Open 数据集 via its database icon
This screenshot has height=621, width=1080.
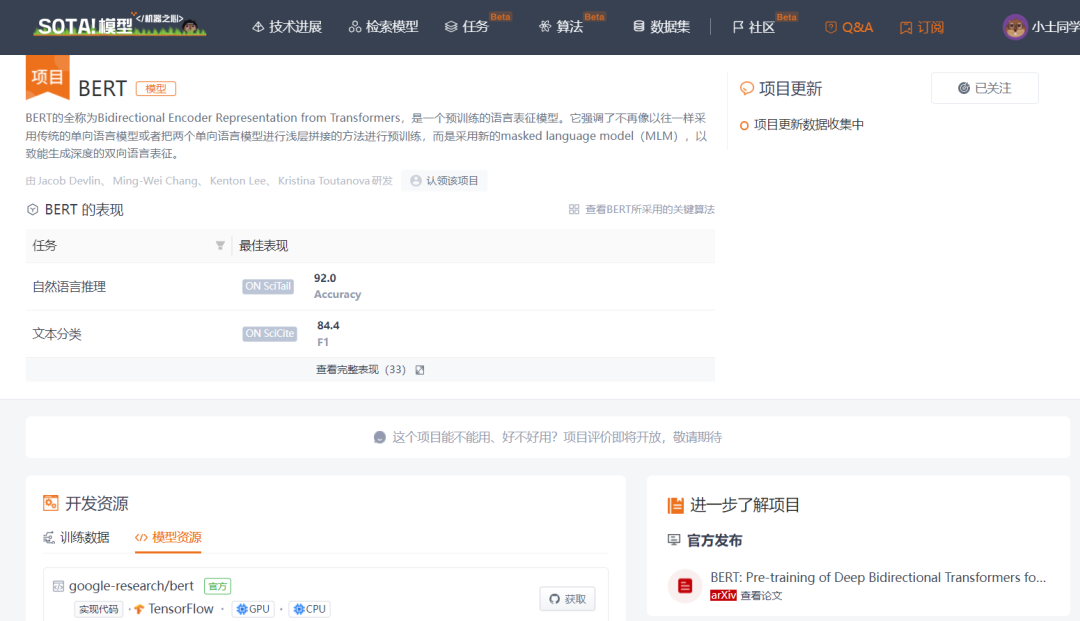[x=637, y=27]
